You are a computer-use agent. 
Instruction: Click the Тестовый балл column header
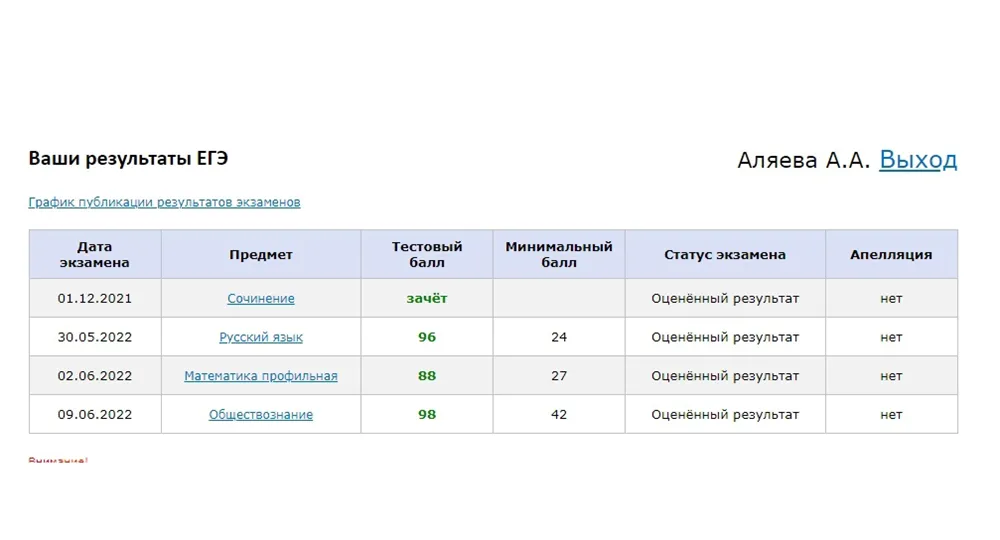pyautogui.click(x=427, y=255)
